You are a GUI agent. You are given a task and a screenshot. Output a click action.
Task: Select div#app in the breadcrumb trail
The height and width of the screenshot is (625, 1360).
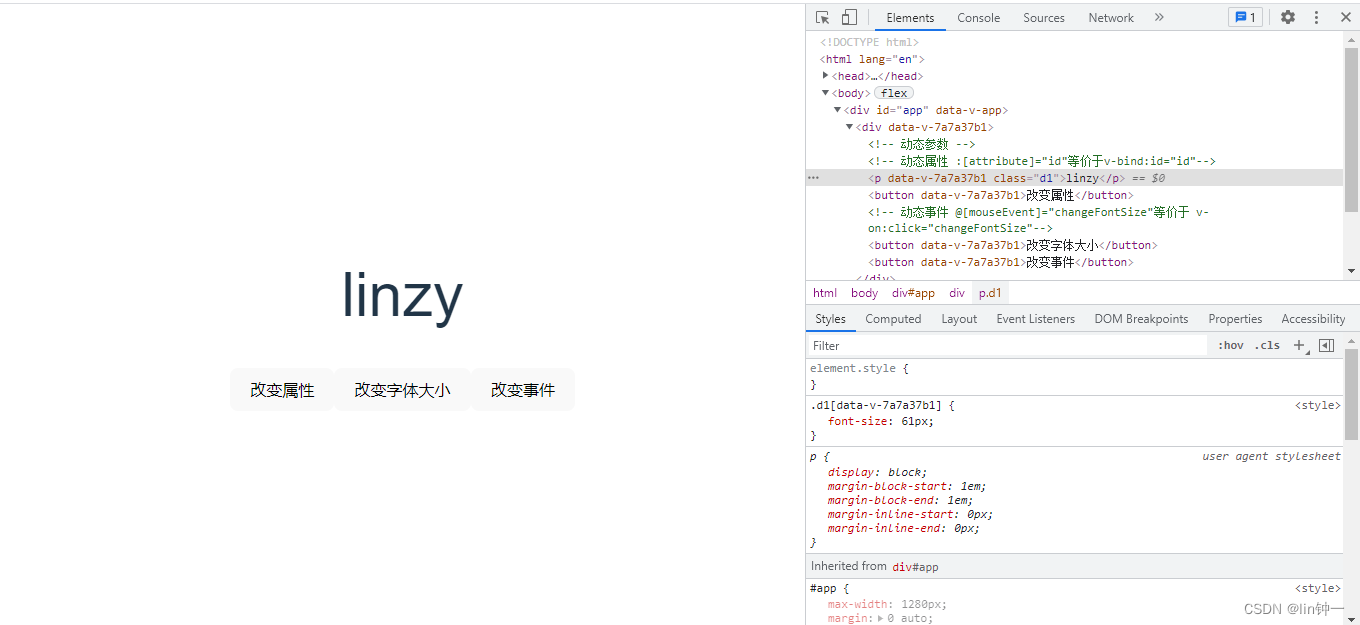[913, 293]
